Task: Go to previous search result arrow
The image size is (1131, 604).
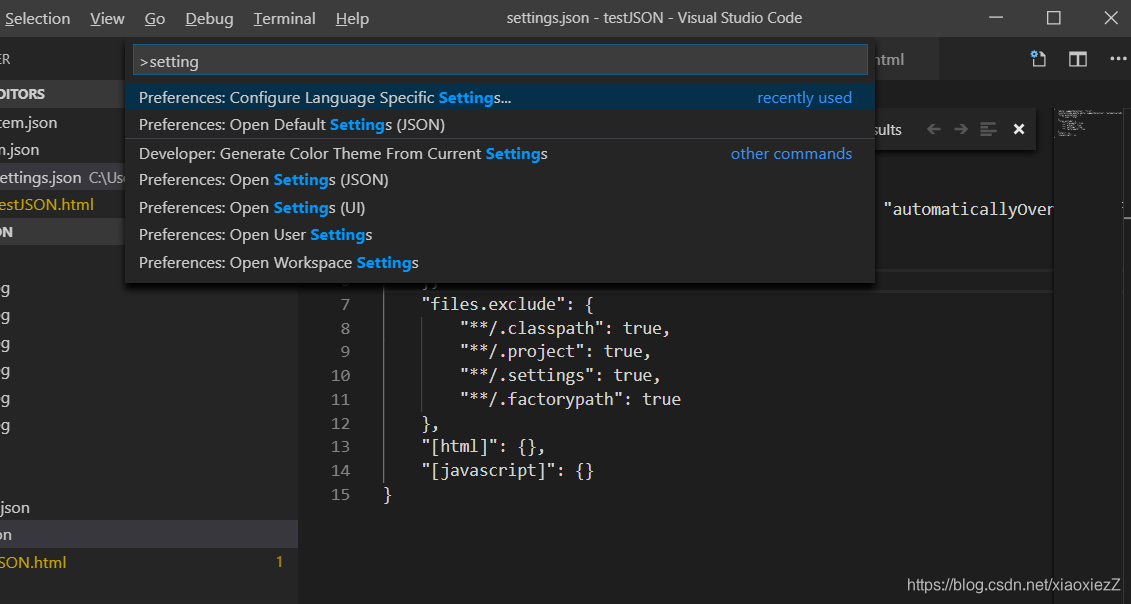Action: pos(932,129)
